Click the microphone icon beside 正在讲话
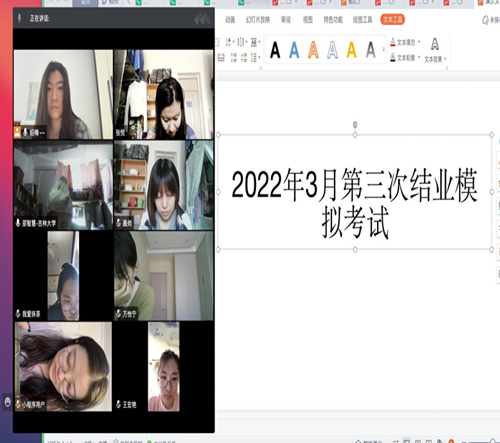 point(20,18)
